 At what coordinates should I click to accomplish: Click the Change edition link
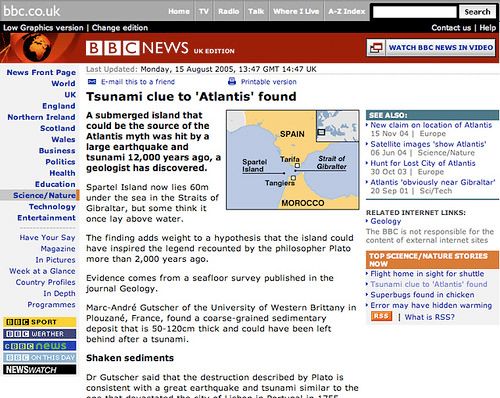120,28
